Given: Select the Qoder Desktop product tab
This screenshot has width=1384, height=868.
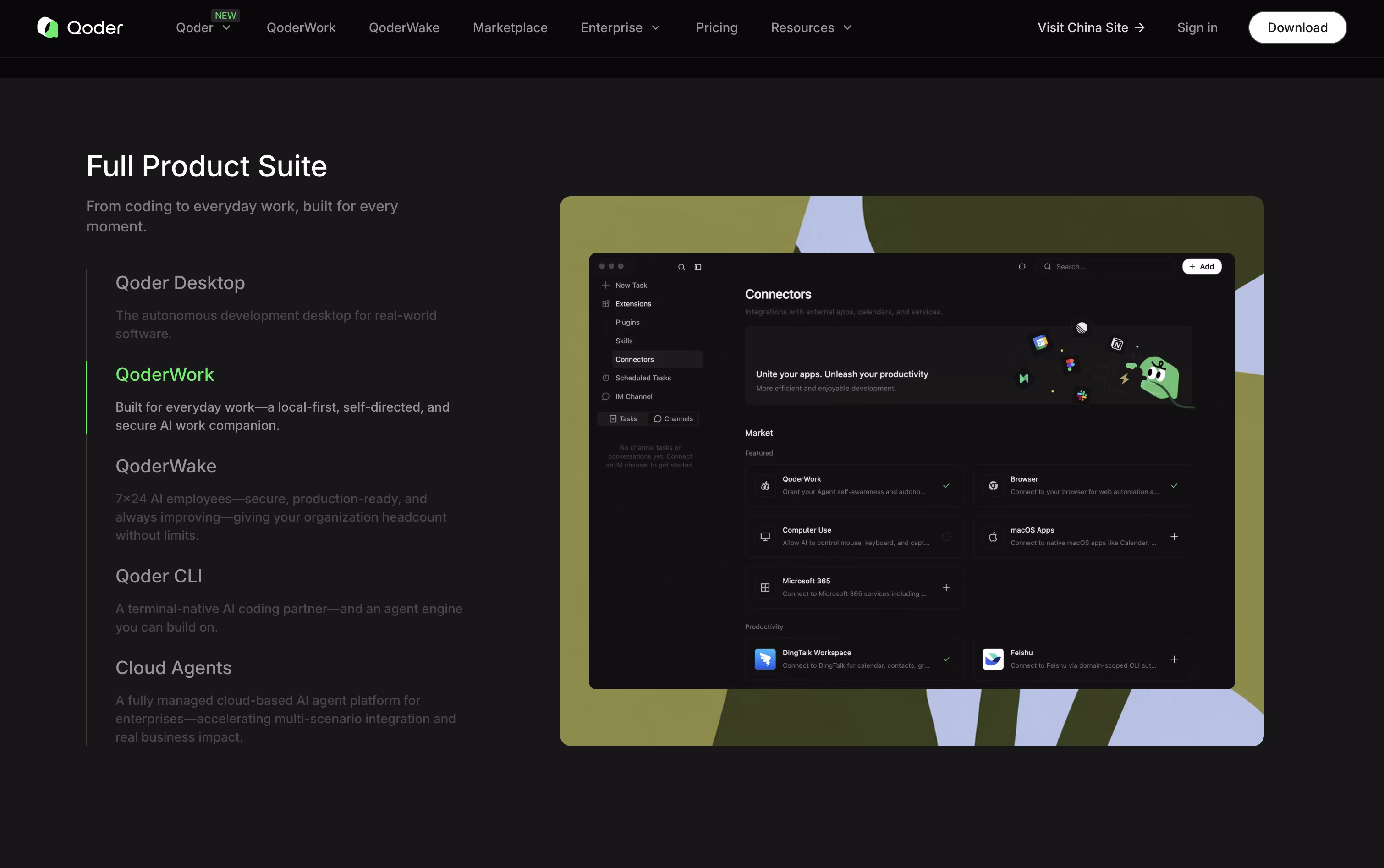Looking at the screenshot, I should point(180,282).
